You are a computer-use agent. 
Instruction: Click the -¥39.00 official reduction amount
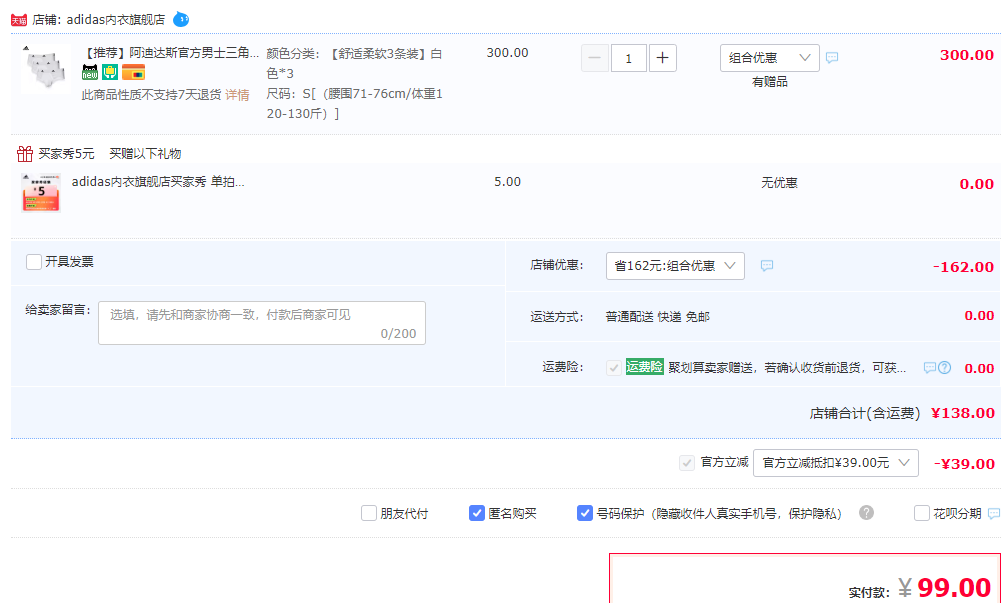pyautogui.click(x=964, y=464)
